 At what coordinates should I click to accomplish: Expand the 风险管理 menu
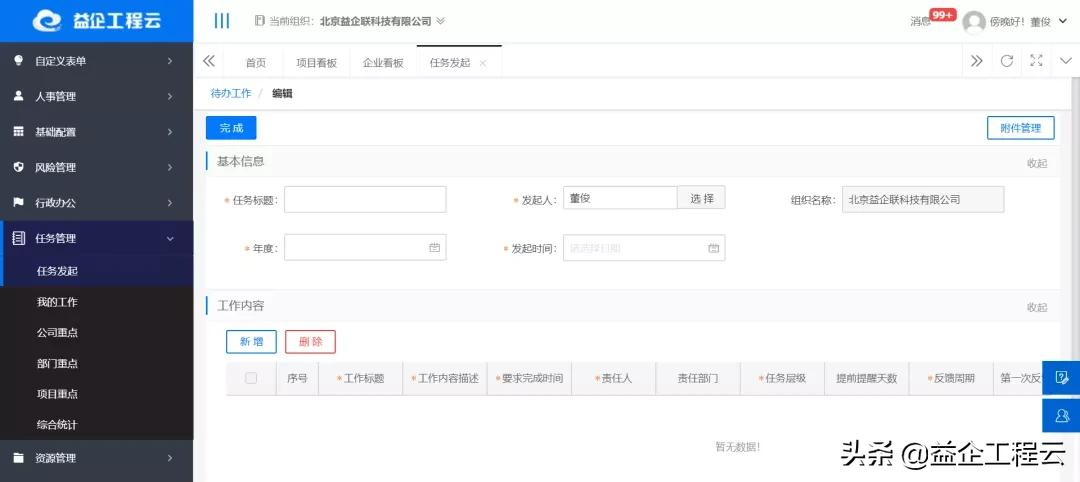point(170,167)
